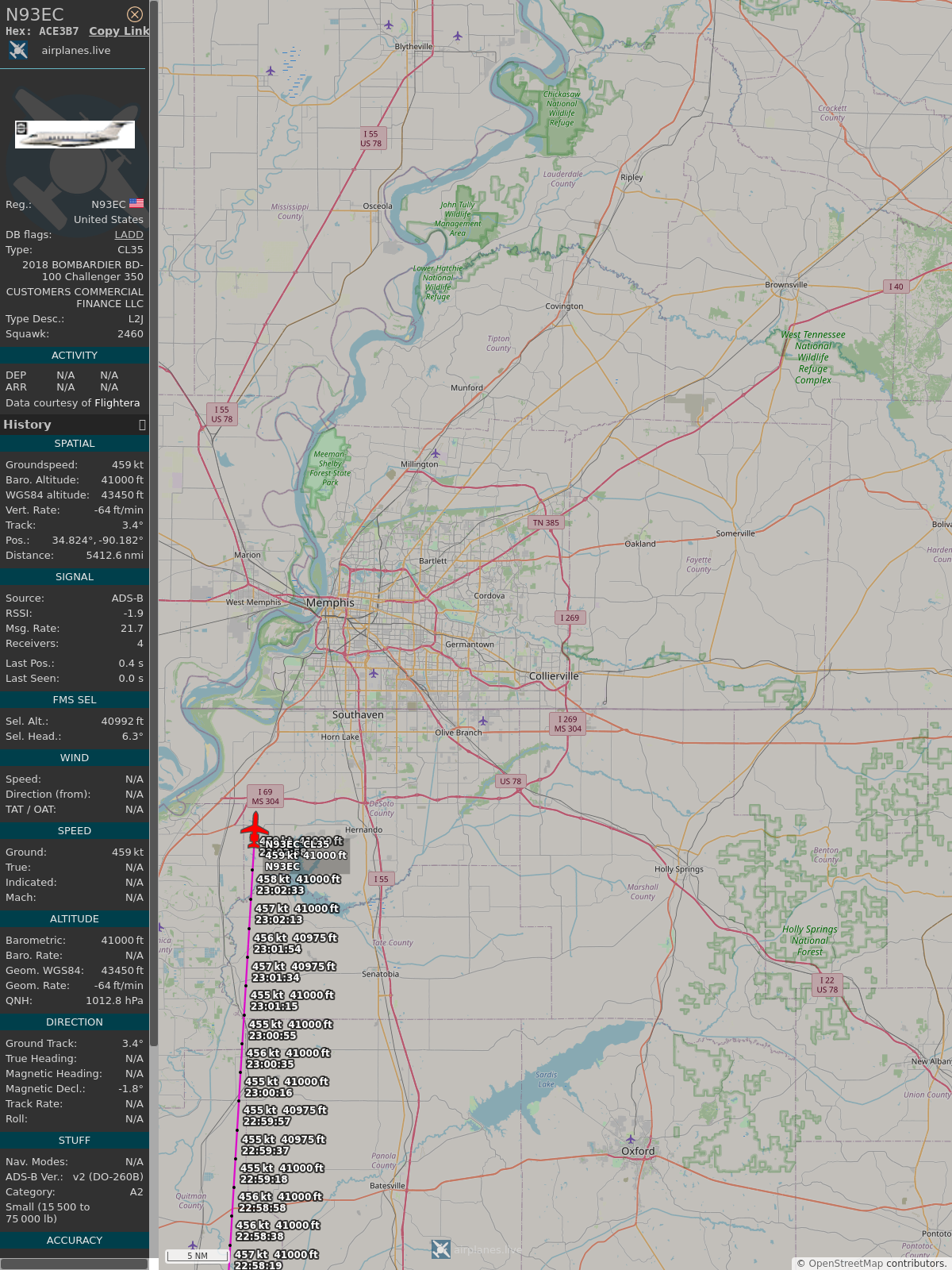
Task: Click the Collierville label on map
Action: click(554, 676)
